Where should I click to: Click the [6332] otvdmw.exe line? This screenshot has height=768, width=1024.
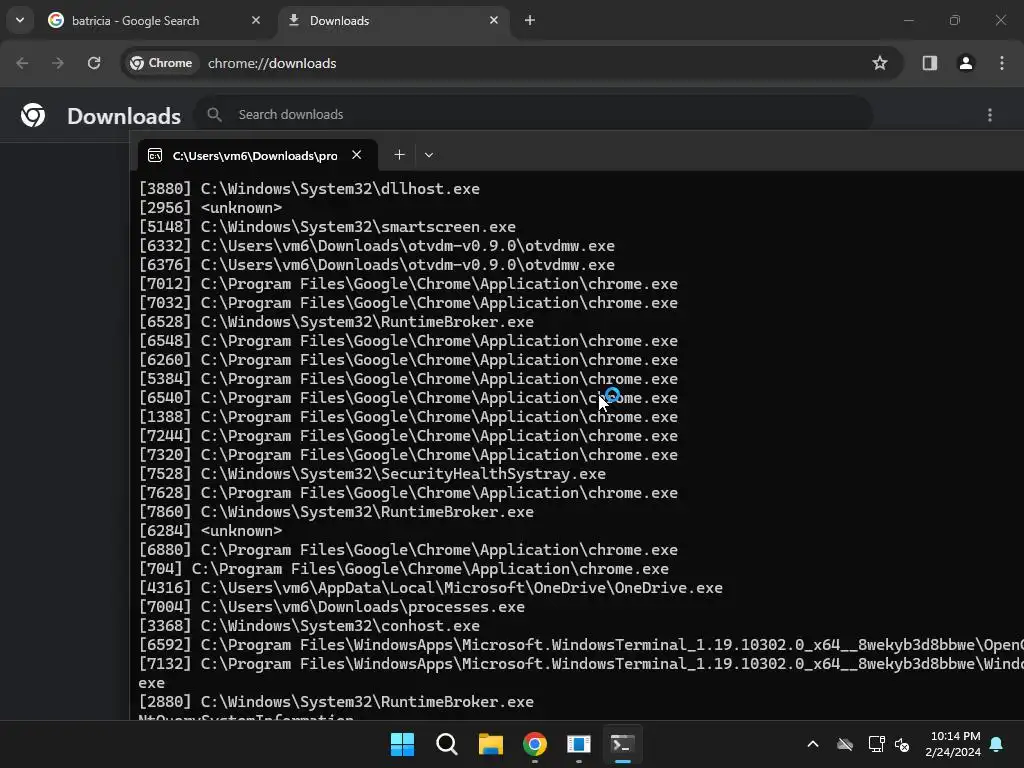point(376,246)
